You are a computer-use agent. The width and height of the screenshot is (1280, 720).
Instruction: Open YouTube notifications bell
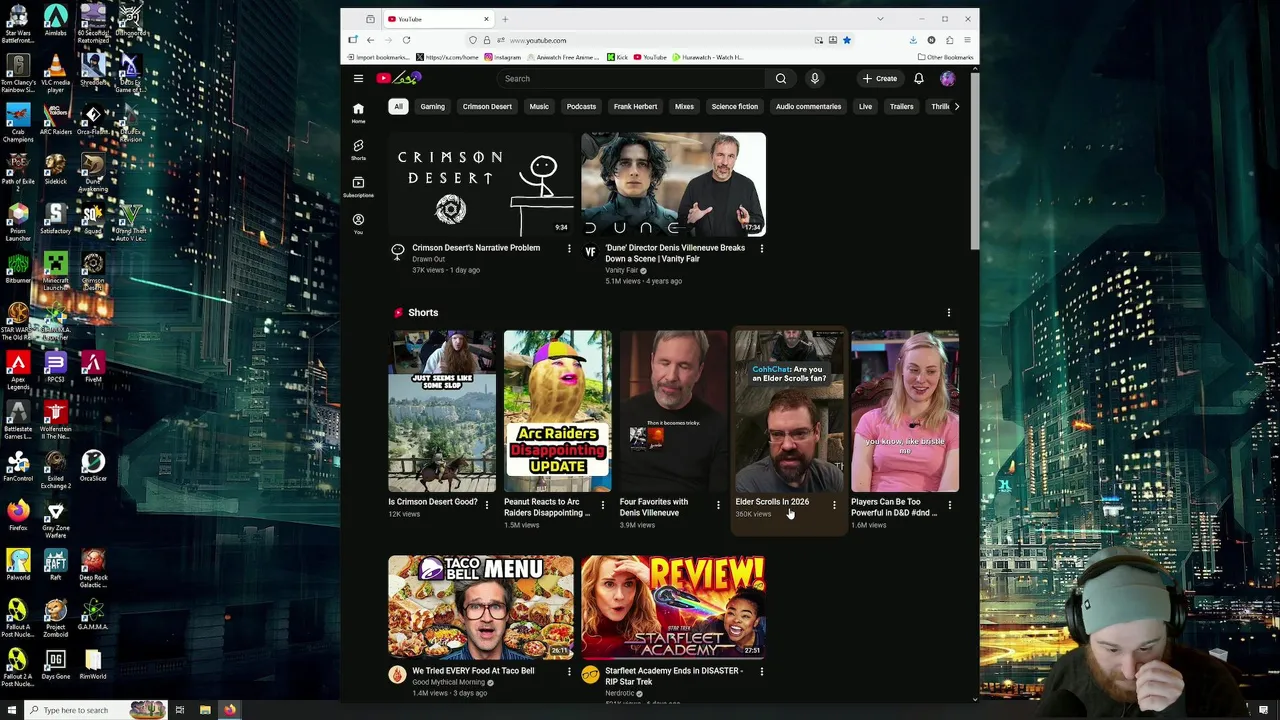(x=918, y=79)
